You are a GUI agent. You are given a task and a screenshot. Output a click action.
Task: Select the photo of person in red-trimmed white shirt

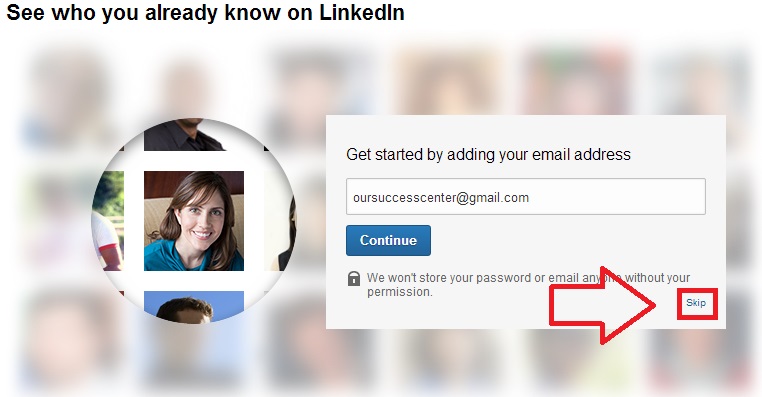(x=108, y=221)
